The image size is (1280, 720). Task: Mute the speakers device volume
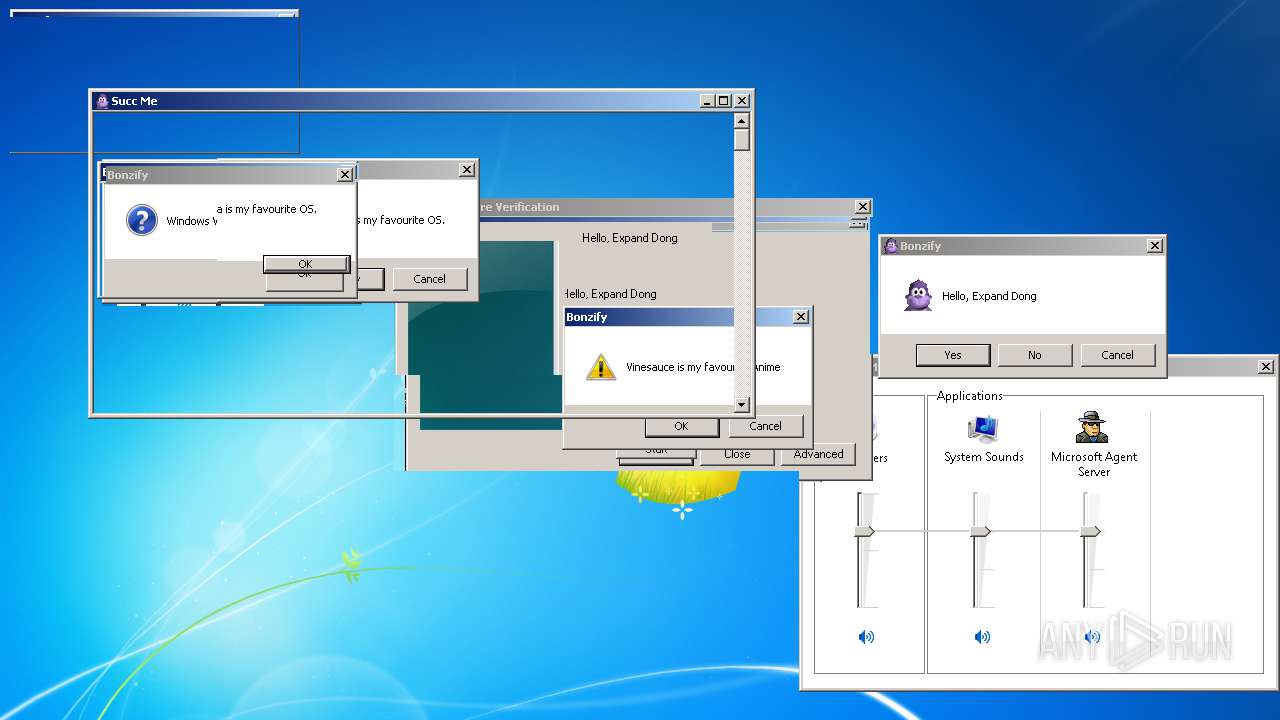point(866,637)
